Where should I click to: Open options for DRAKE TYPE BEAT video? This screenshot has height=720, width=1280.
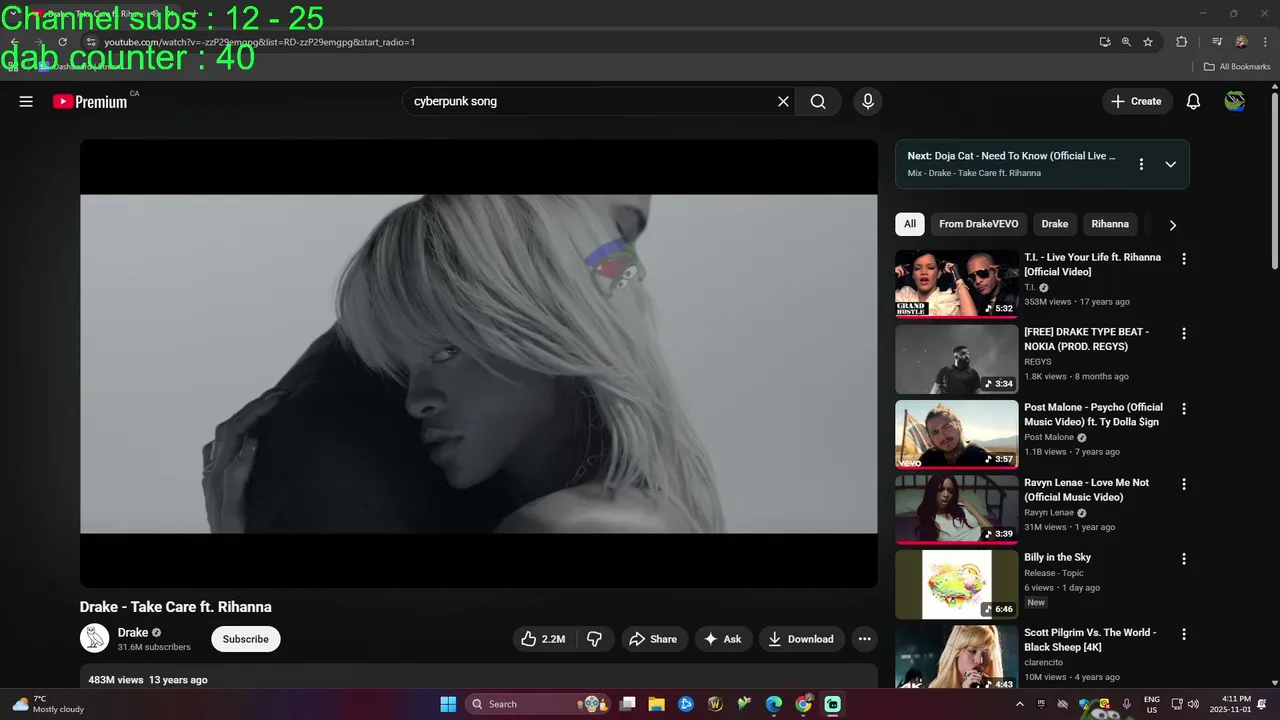[x=1184, y=334]
